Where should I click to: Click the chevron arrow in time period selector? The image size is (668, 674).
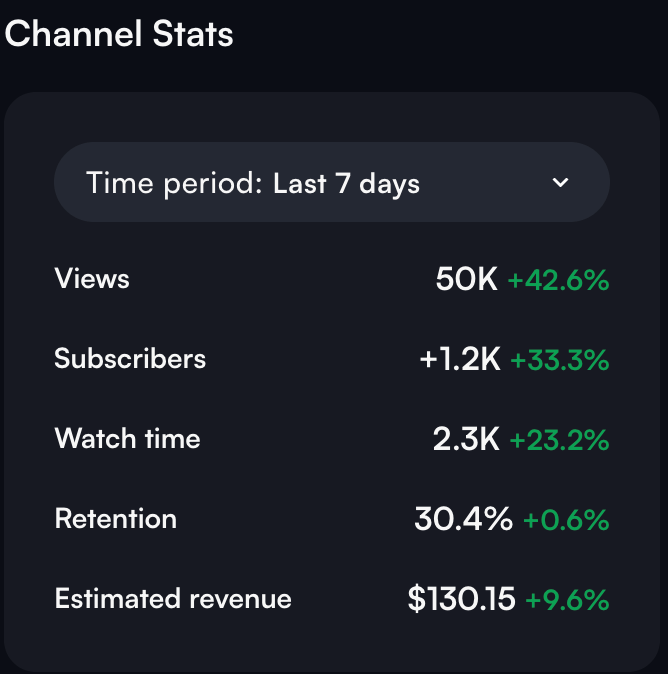point(561,183)
